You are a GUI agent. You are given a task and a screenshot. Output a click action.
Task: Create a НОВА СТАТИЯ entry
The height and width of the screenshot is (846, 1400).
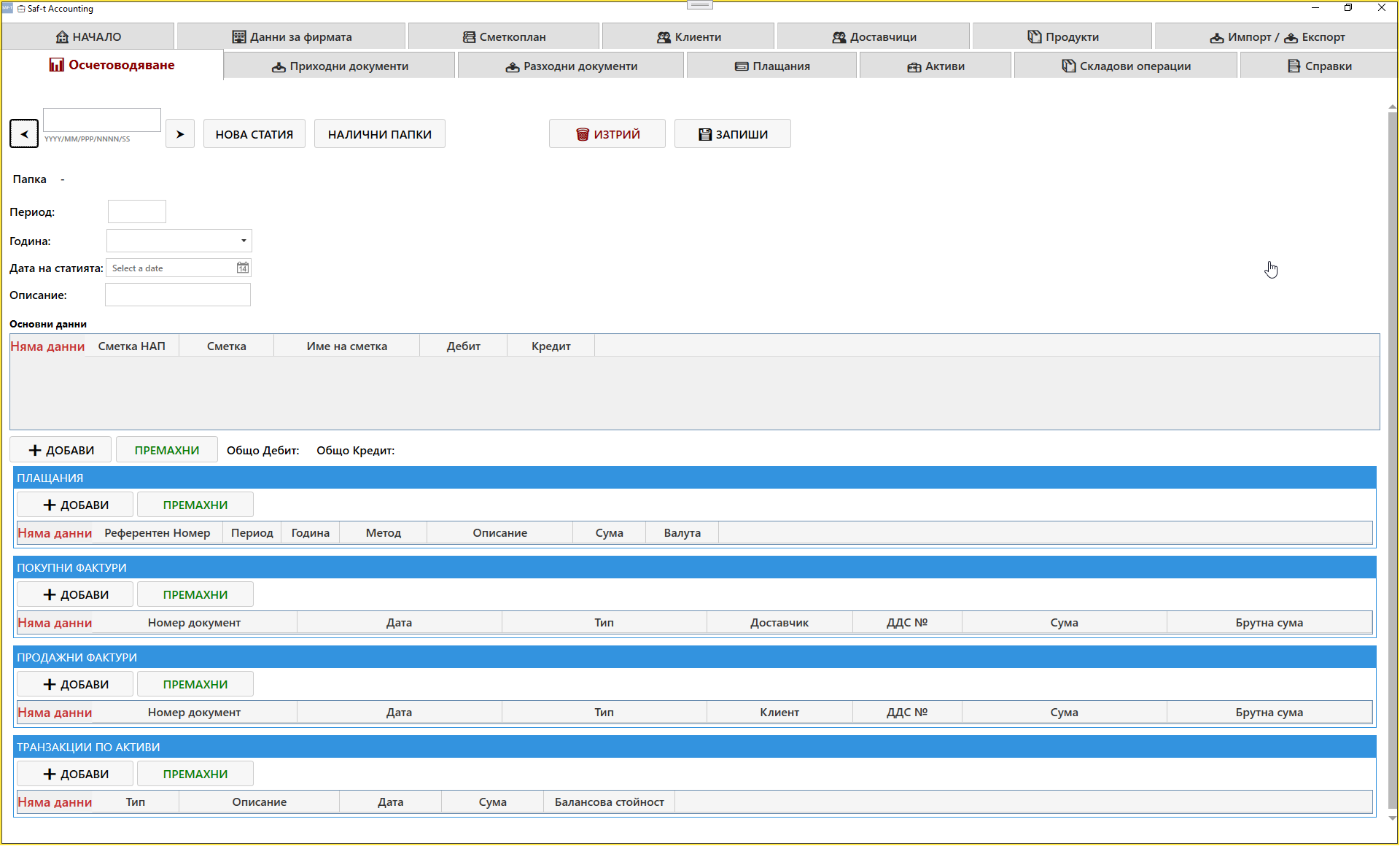(x=254, y=133)
